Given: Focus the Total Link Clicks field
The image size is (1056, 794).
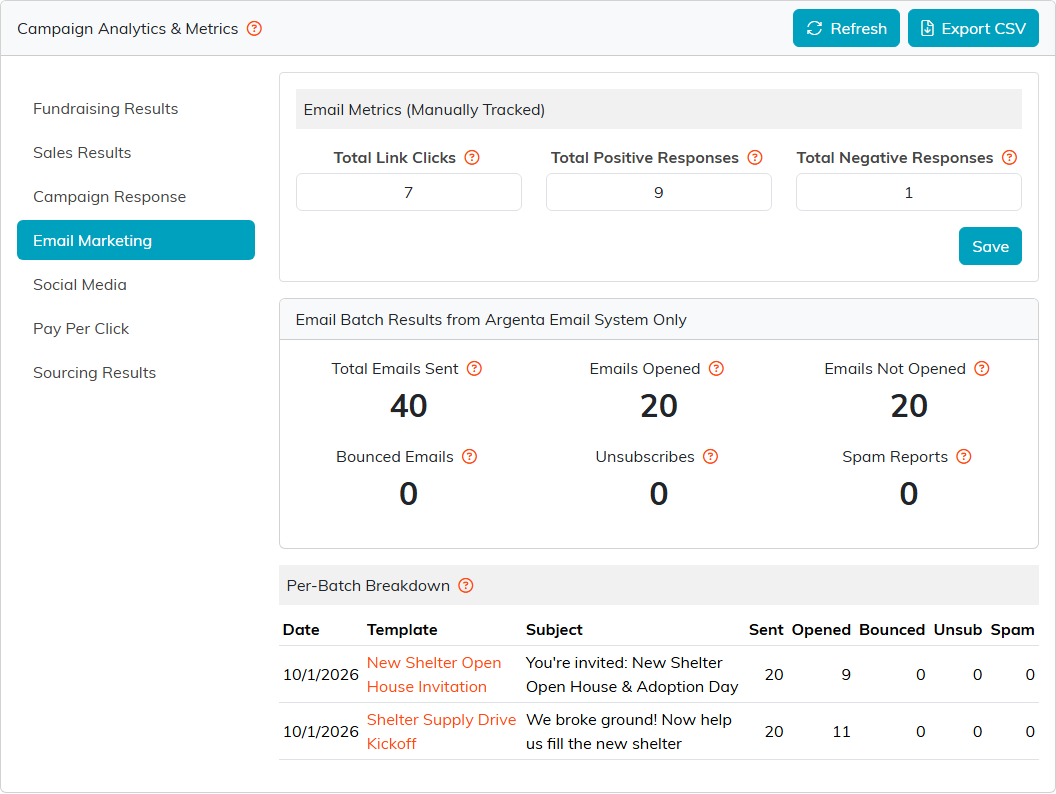Looking at the screenshot, I should click(x=409, y=193).
